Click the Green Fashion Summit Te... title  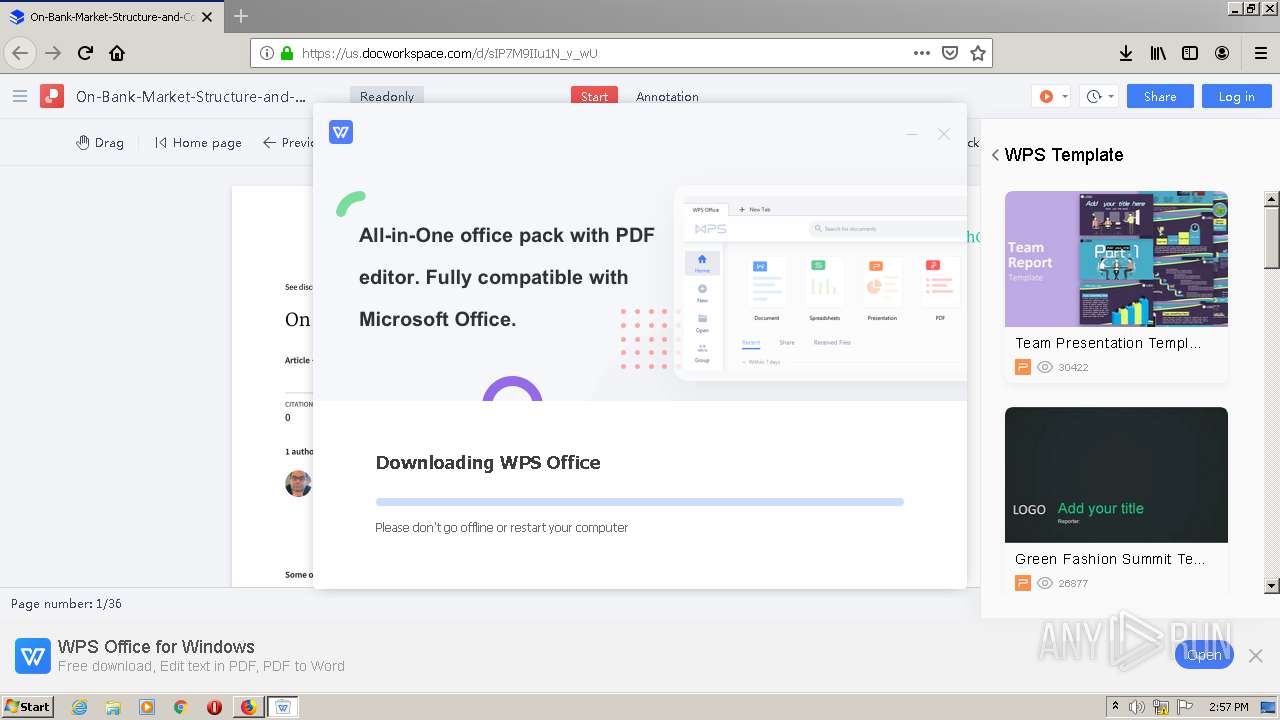(1110, 558)
